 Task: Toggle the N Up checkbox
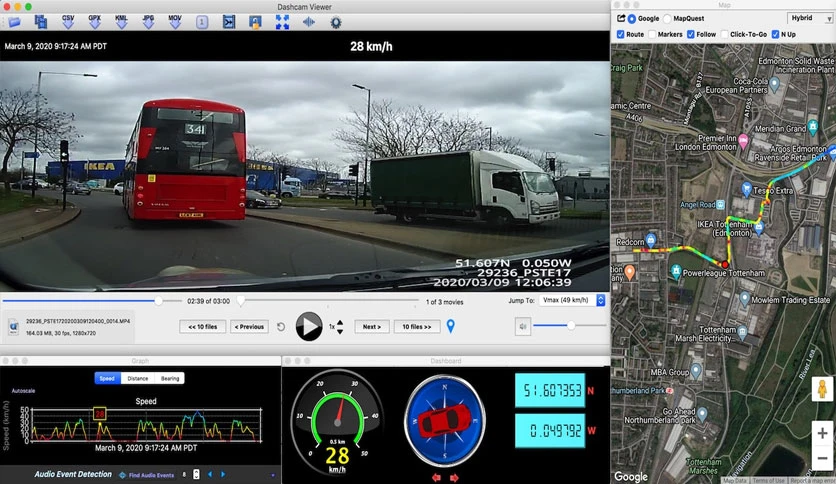pyautogui.click(x=775, y=34)
